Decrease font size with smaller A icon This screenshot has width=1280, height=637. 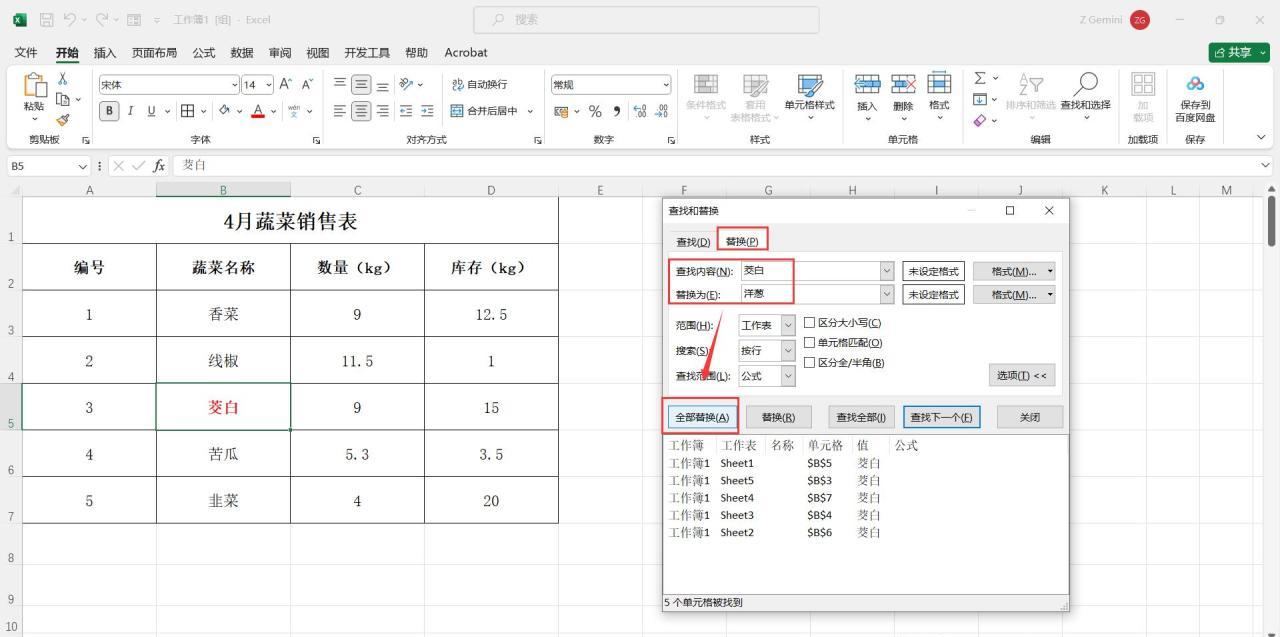(x=306, y=85)
